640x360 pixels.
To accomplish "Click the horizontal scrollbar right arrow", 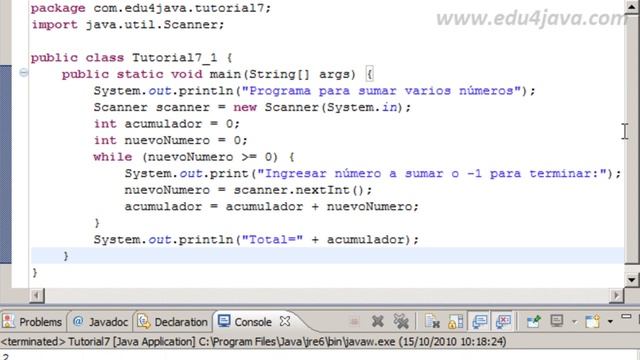I will (x=616, y=295).
